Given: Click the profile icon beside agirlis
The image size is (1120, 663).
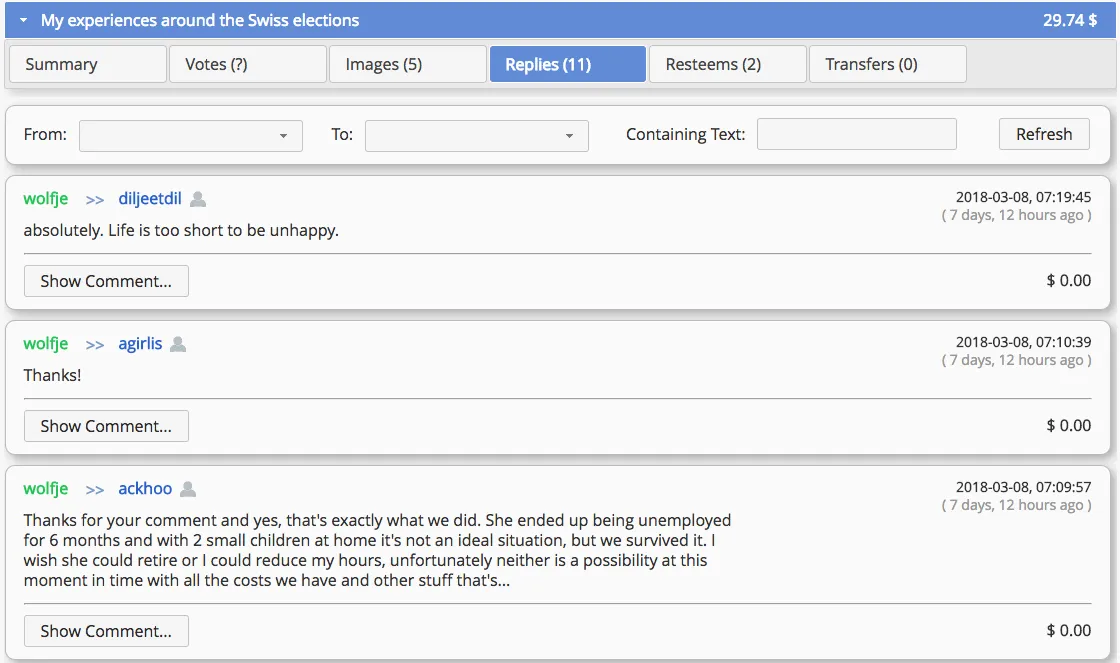Looking at the screenshot, I should (178, 344).
